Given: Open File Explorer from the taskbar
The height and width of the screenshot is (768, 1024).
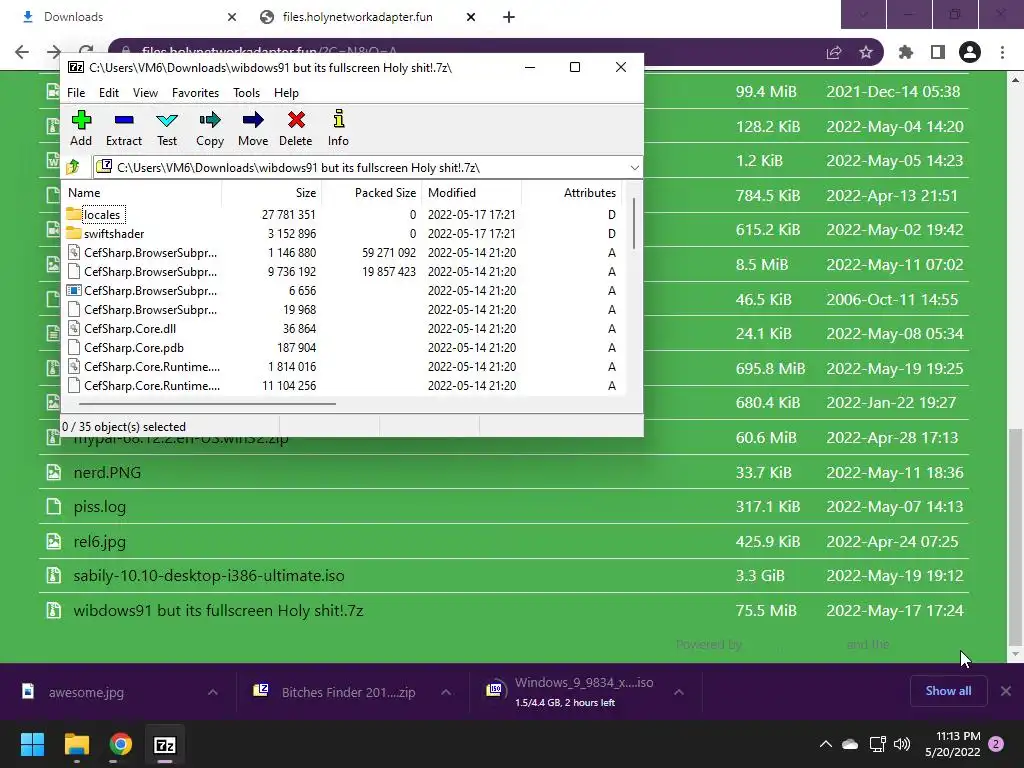Looking at the screenshot, I should click(76, 744).
